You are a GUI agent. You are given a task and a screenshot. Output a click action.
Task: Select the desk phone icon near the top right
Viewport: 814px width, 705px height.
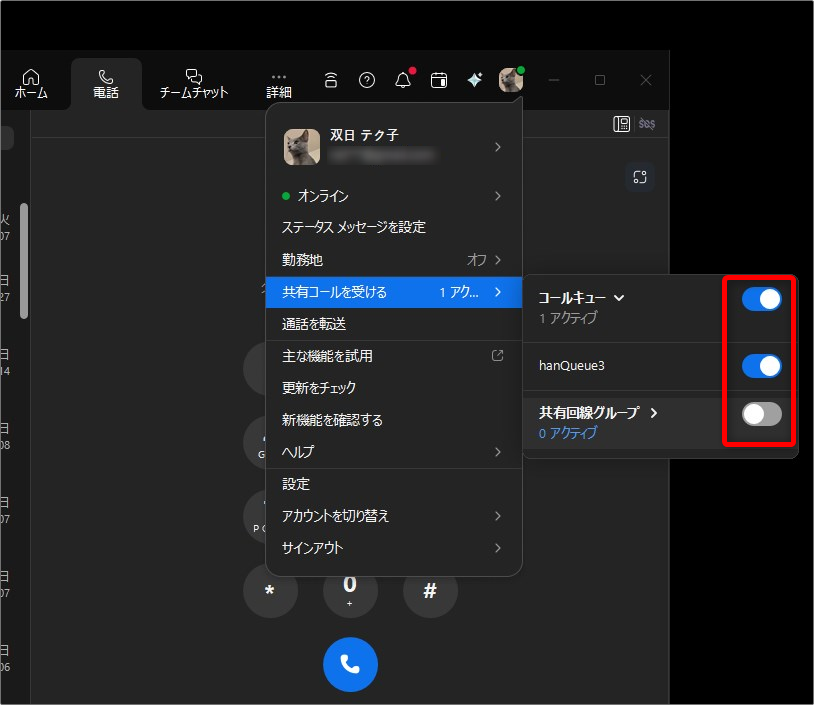click(622, 123)
